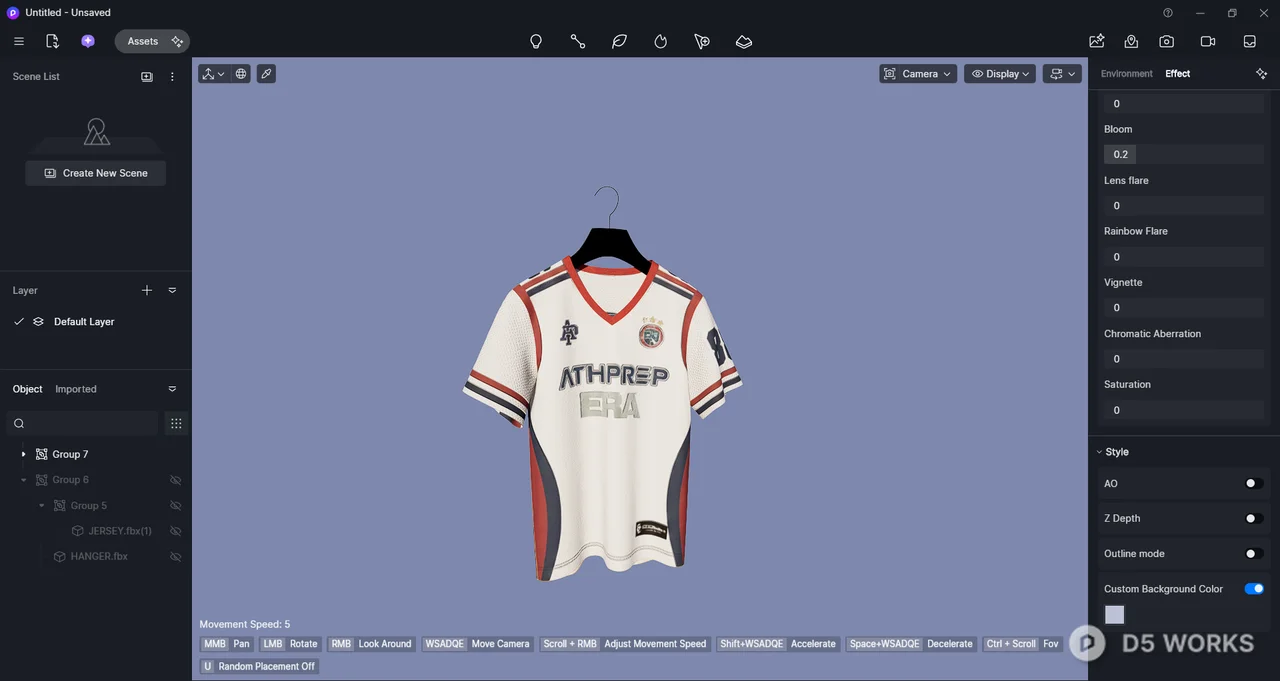This screenshot has width=1280, height=681.
Task: Click the Vignette value field
Action: (1184, 308)
